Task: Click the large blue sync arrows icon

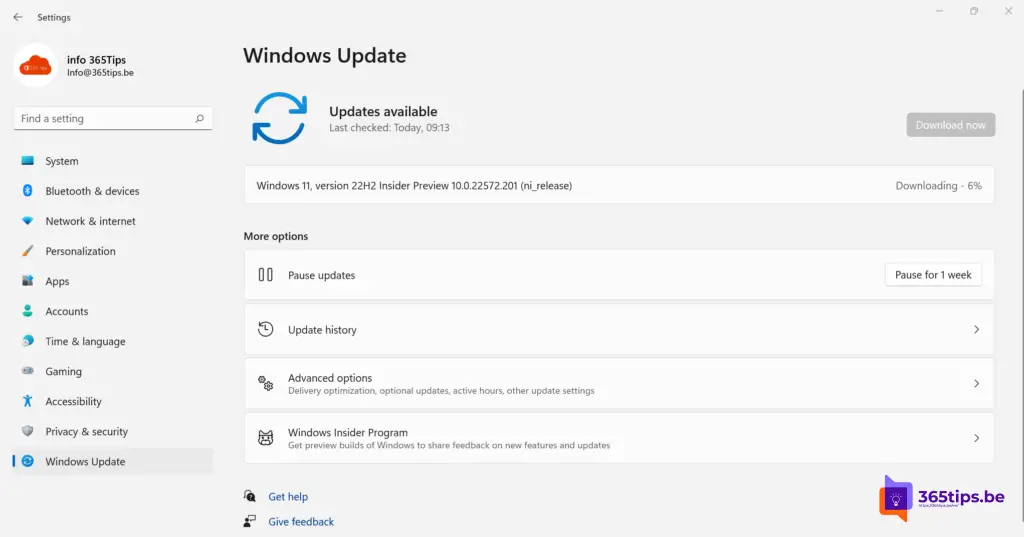Action: [x=280, y=118]
